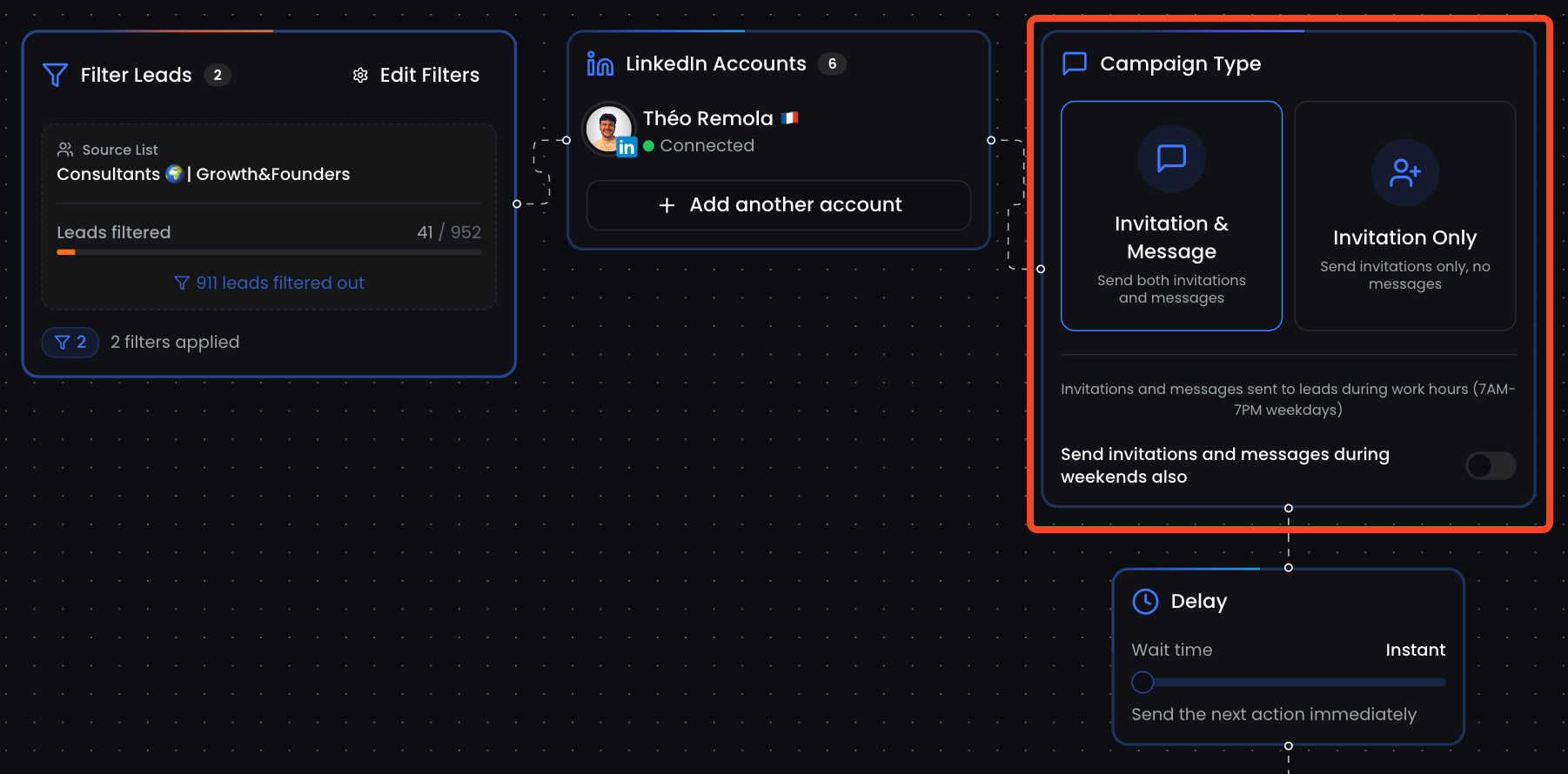The height and width of the screenshot is (774, 1568).
Task: Click the Delay clock icon
Action: (1145, 601)
